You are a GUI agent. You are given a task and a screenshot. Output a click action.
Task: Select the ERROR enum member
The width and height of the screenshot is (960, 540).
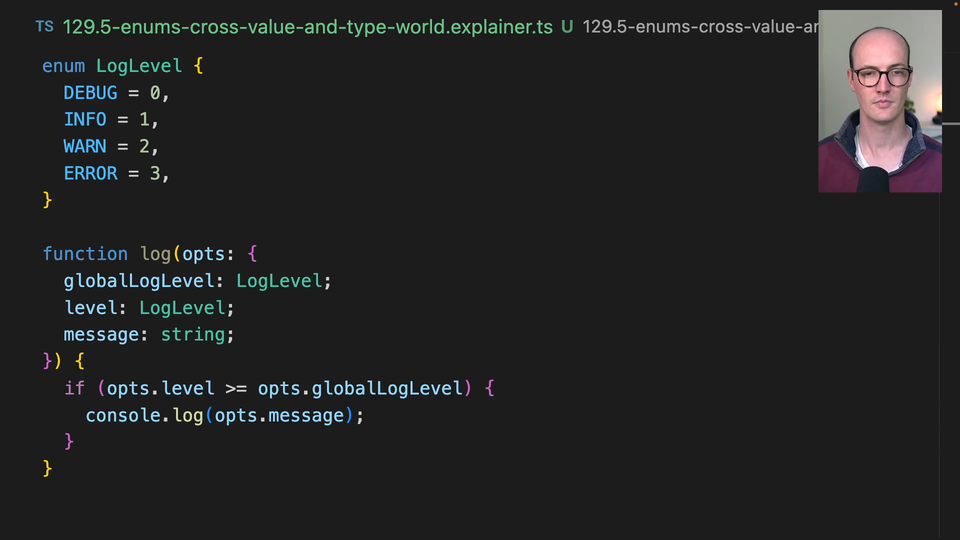[x=90, y=174]
